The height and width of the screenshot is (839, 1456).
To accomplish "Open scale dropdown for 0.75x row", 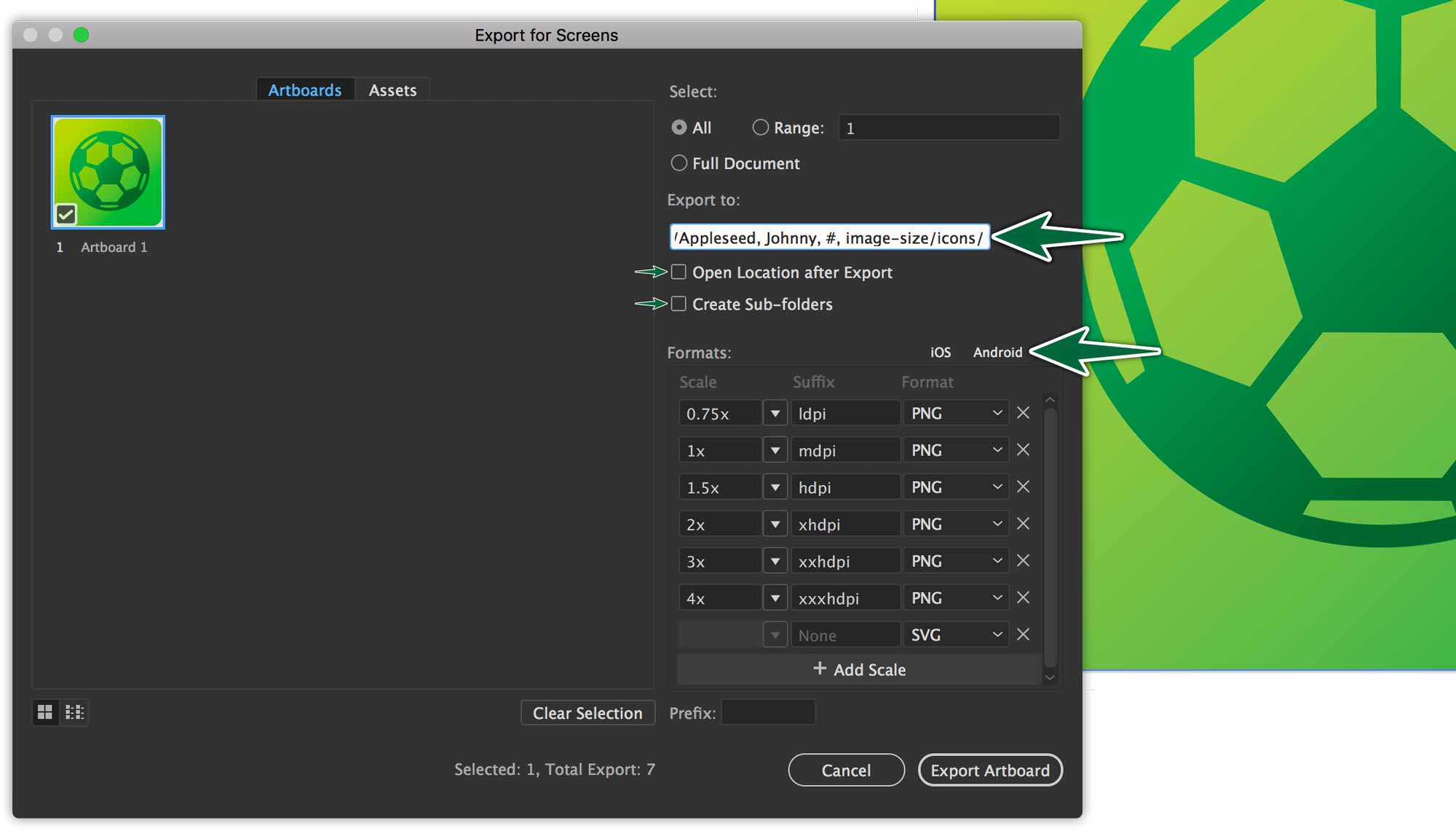I will click(775, 414).
